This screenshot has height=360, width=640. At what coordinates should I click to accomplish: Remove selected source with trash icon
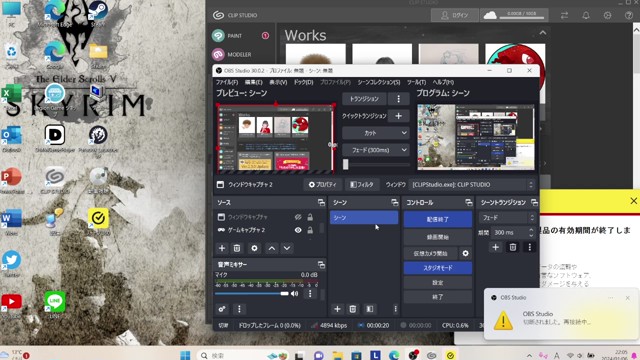[x=237, y=248]
